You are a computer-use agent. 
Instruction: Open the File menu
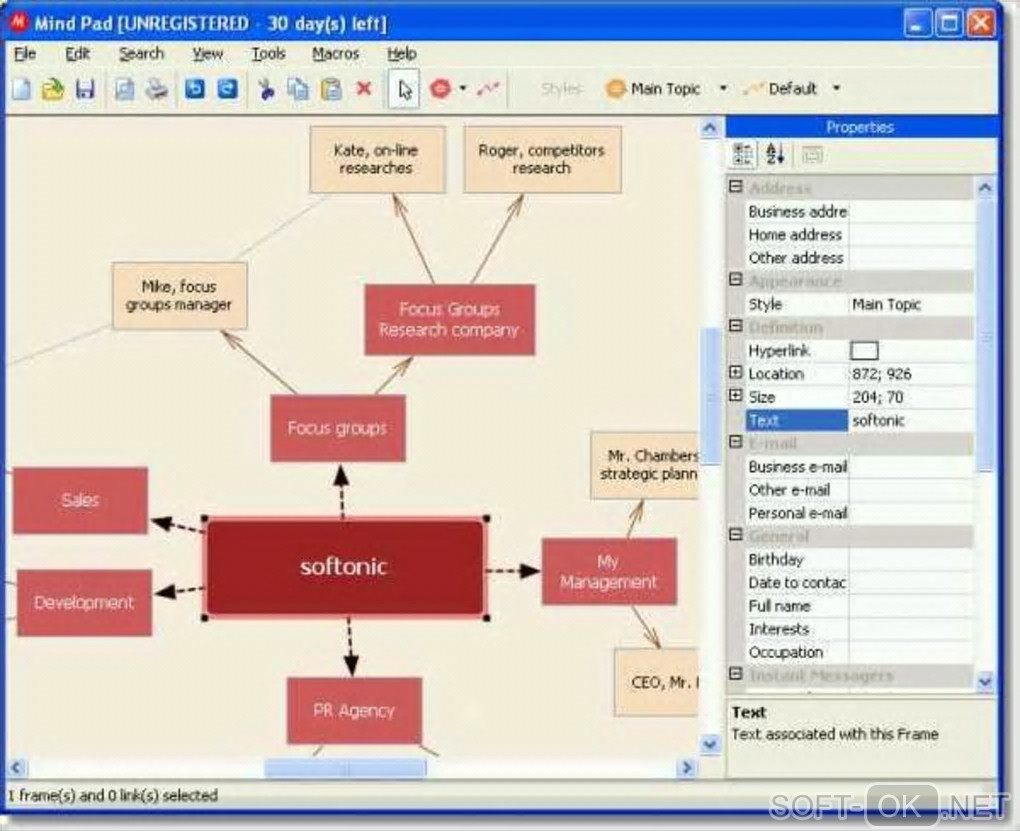[x=25, y=54]
